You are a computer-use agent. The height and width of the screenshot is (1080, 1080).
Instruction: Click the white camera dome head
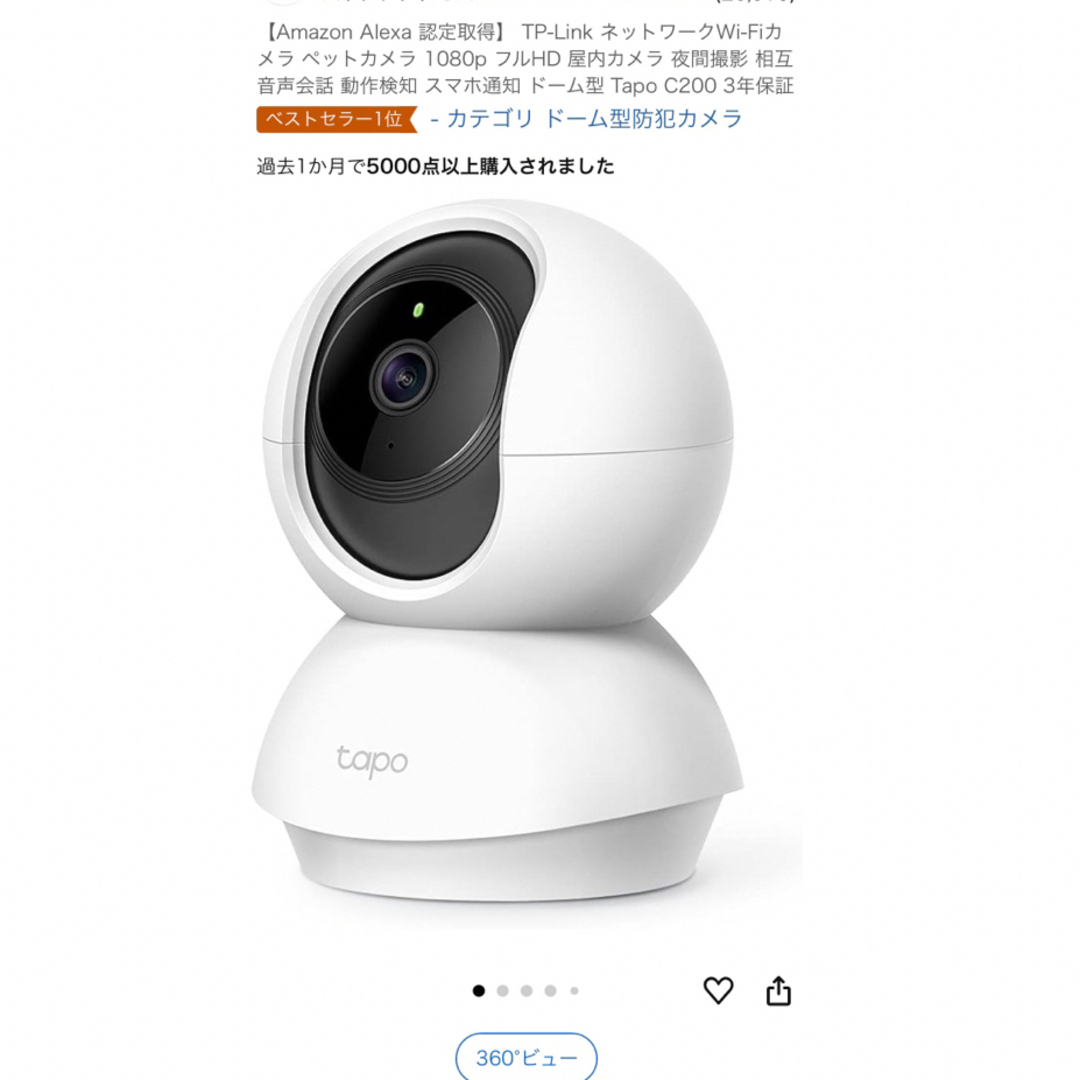(x=497, y=413)
